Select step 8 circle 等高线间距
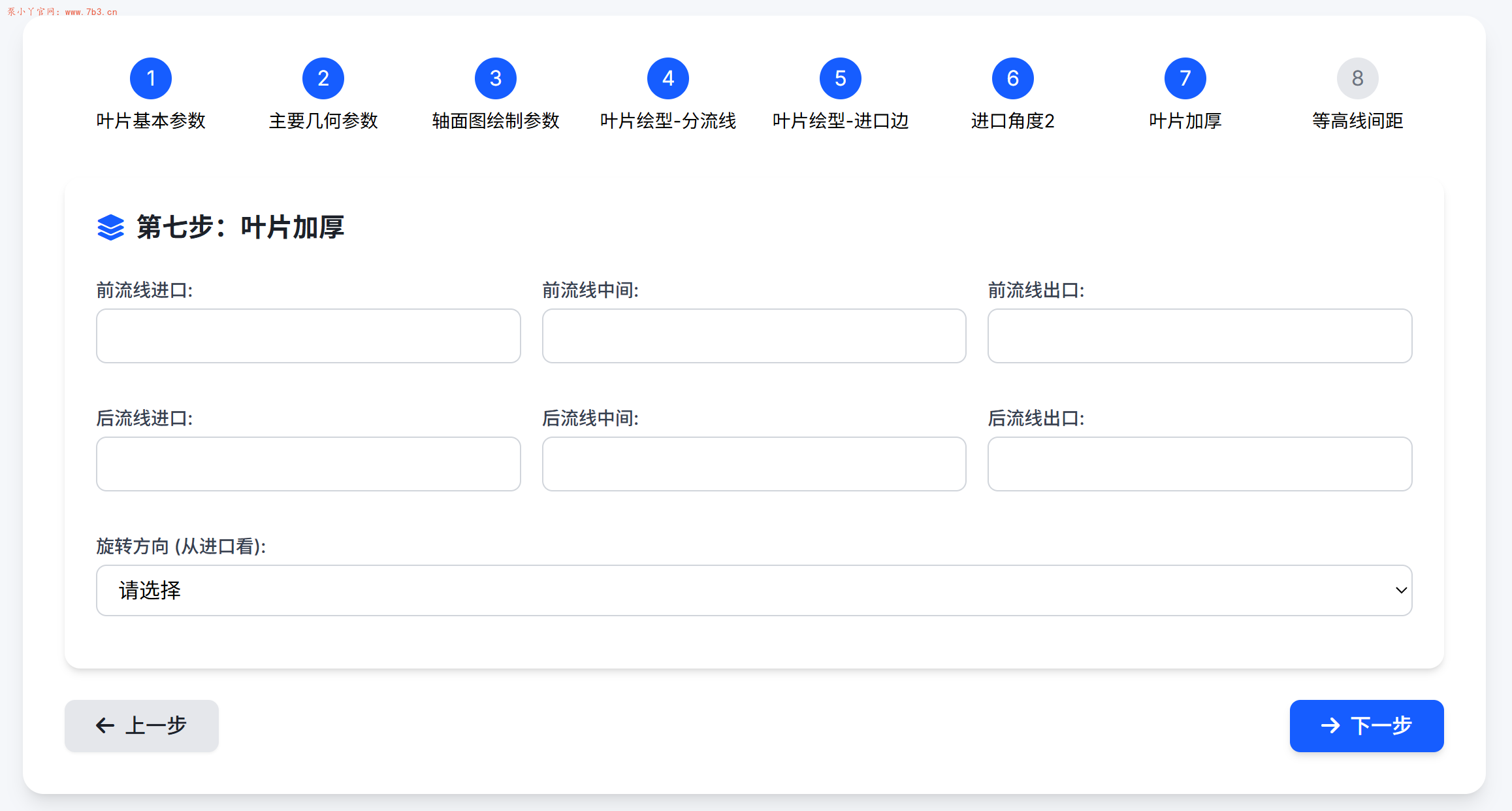The image size is (1512, 811). pyautogui.click(x=1358, y=78)
